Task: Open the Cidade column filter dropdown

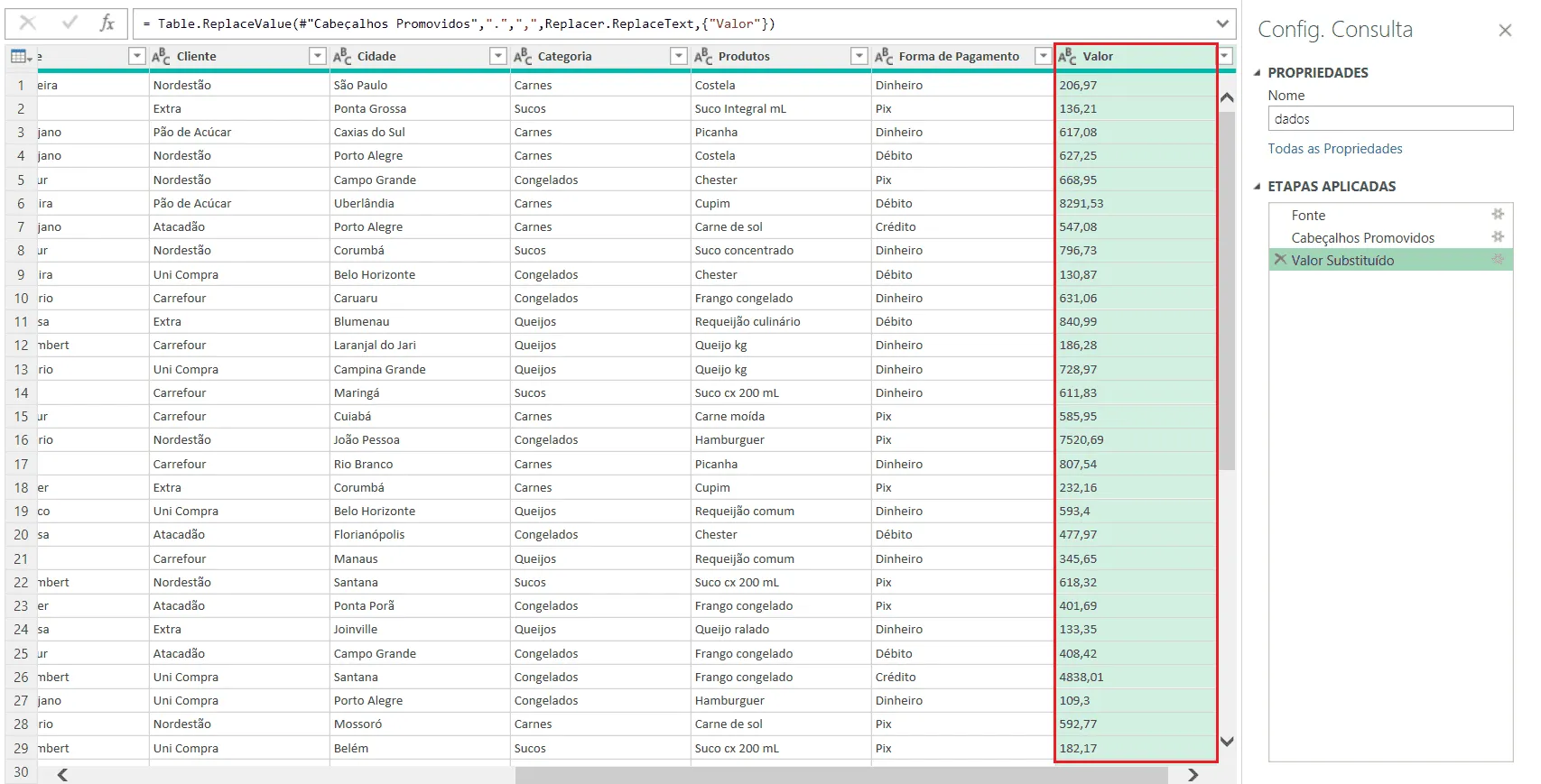Action: tap(498, 56)
